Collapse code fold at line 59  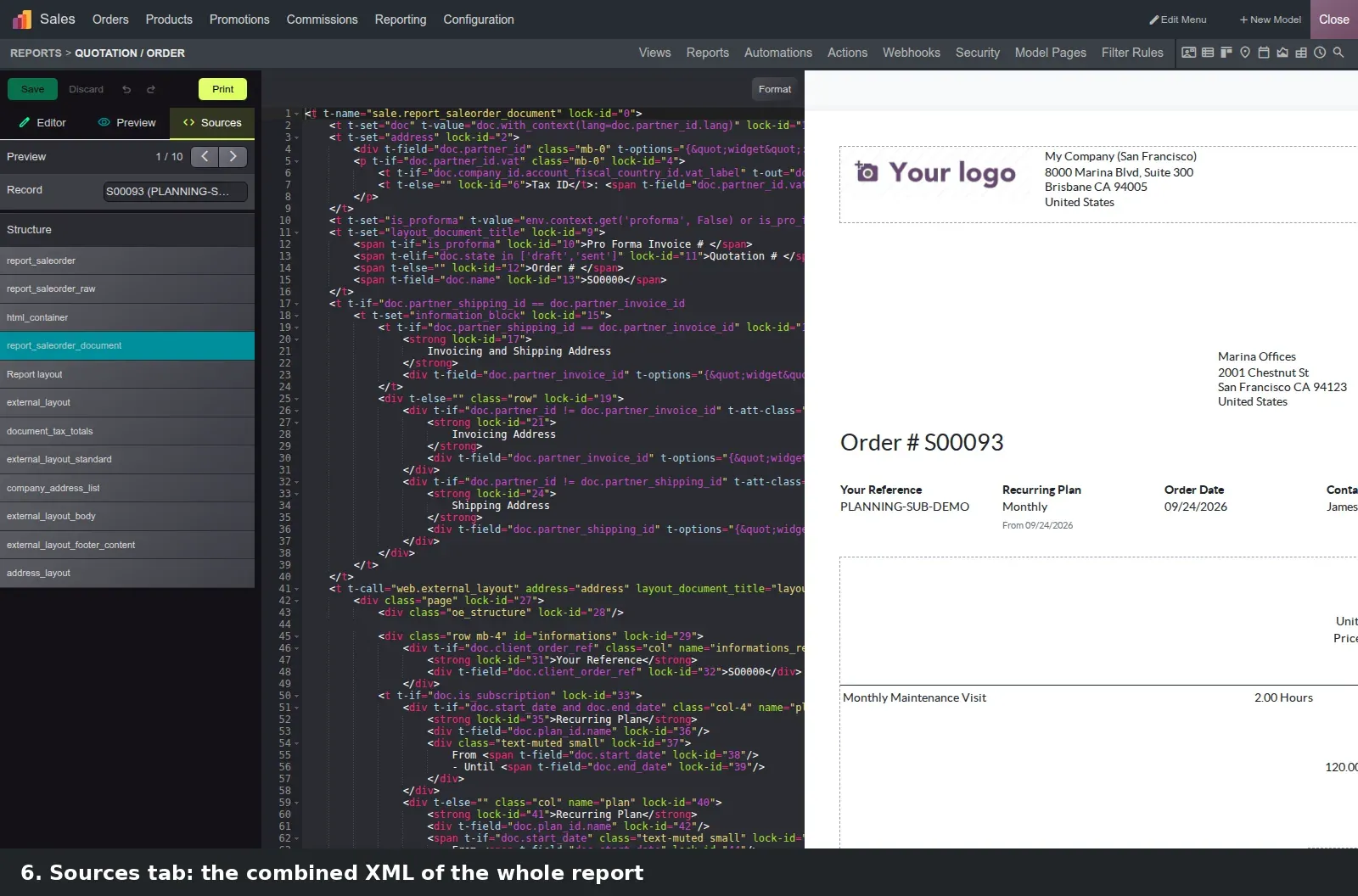pyautogui.click(x=297, y=803)
